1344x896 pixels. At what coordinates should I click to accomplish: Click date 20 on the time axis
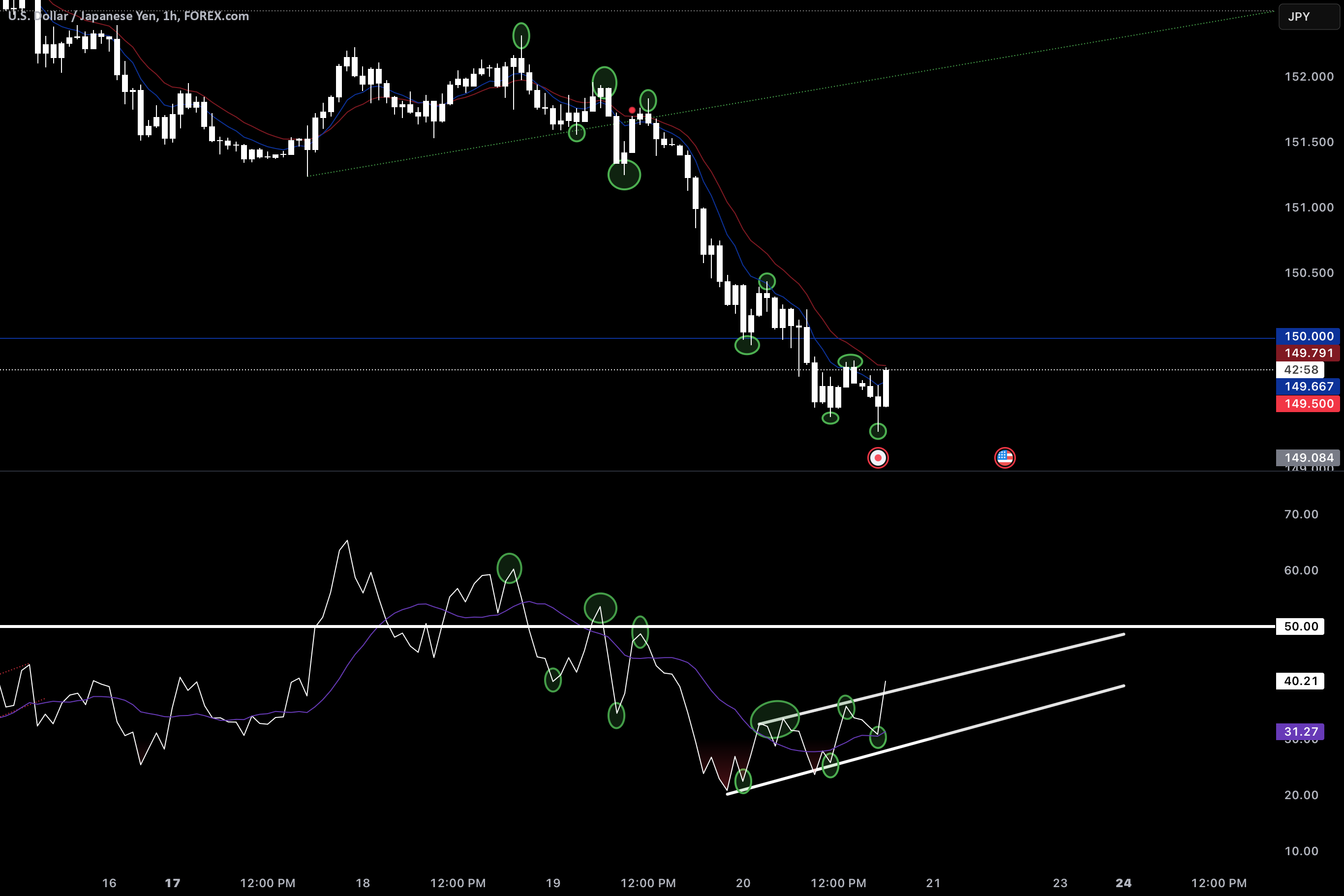pyautogui.click(x=743, y=883)
